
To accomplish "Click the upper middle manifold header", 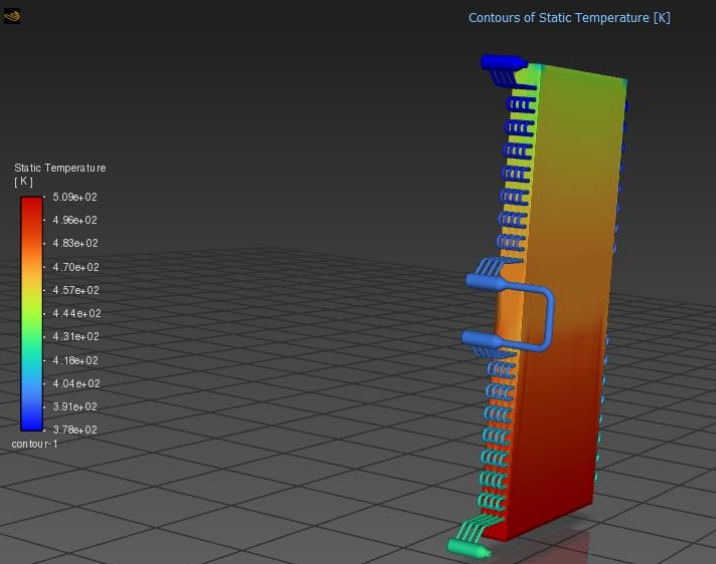I will point(484,281).
